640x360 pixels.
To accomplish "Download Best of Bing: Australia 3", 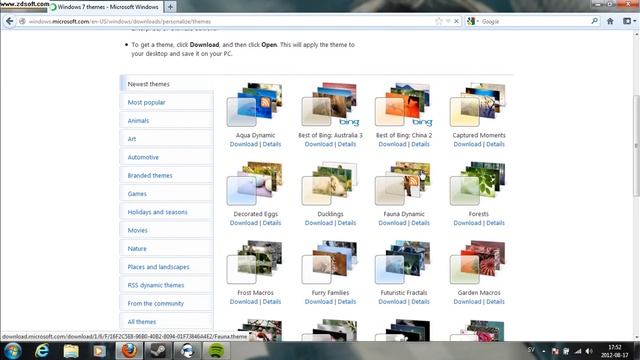I will tap(319, 144).
